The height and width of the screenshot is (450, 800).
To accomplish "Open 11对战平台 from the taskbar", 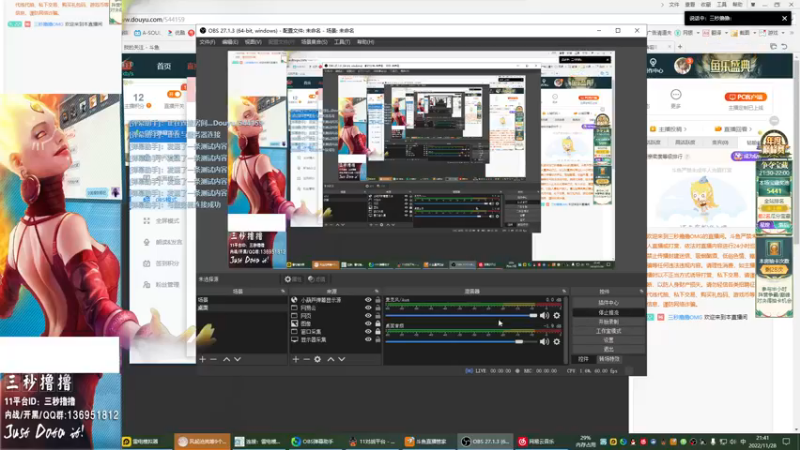I will pyautogui.click(x=372, y=441).
